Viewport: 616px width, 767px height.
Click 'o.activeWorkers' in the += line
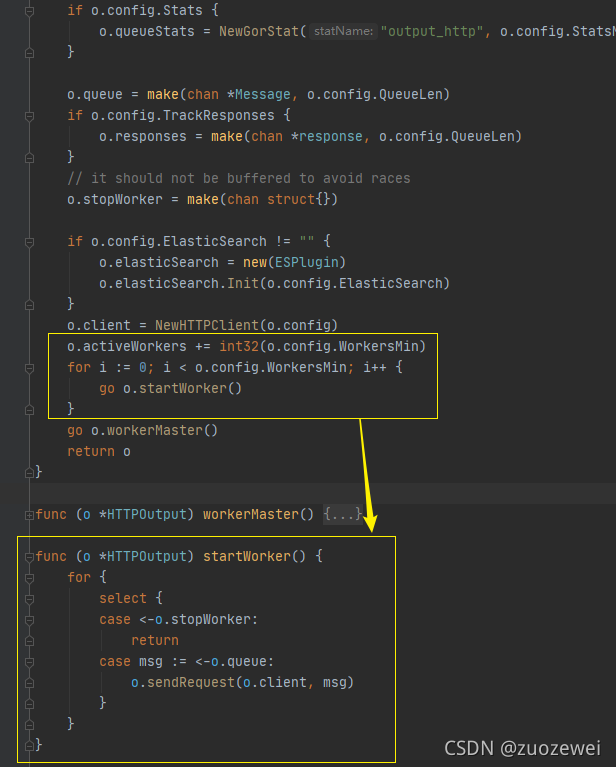pyautogui.click(x=127, y=346)
